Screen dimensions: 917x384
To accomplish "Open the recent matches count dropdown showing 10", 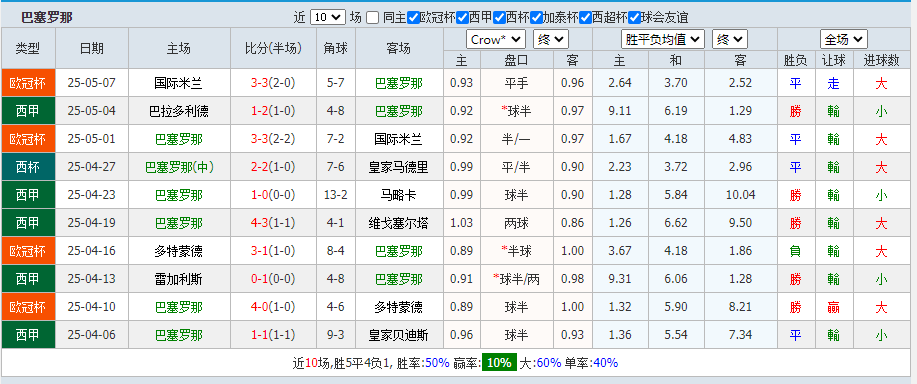I will pos(328,18).
